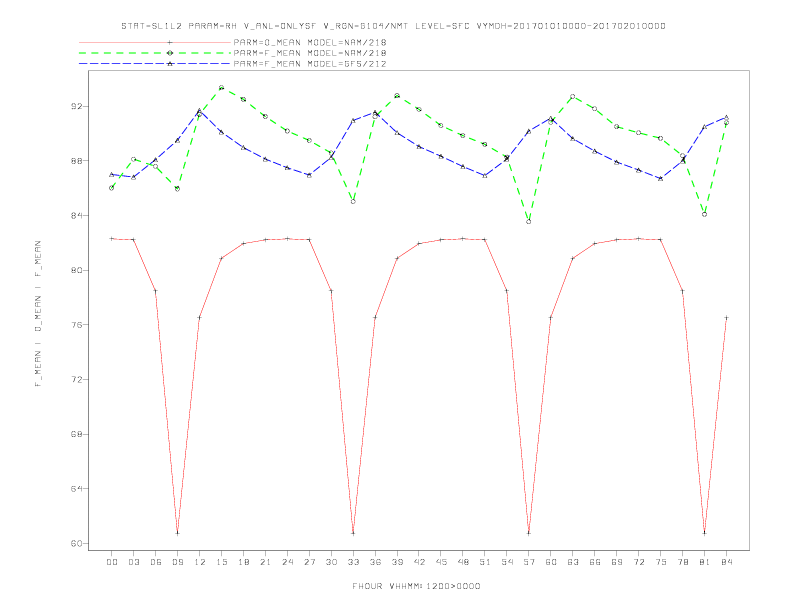Click y-axis tick label 88
792x612 pixels.
tap(76, 161)
